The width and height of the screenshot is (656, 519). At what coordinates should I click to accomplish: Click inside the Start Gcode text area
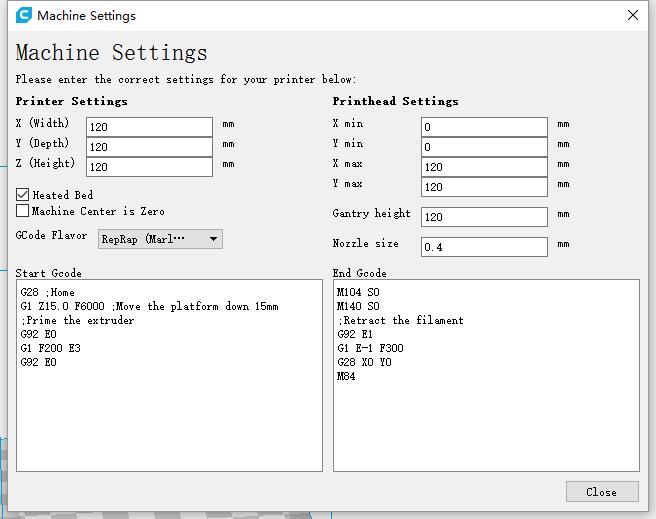pyautogui.click(x=169, y=420)
